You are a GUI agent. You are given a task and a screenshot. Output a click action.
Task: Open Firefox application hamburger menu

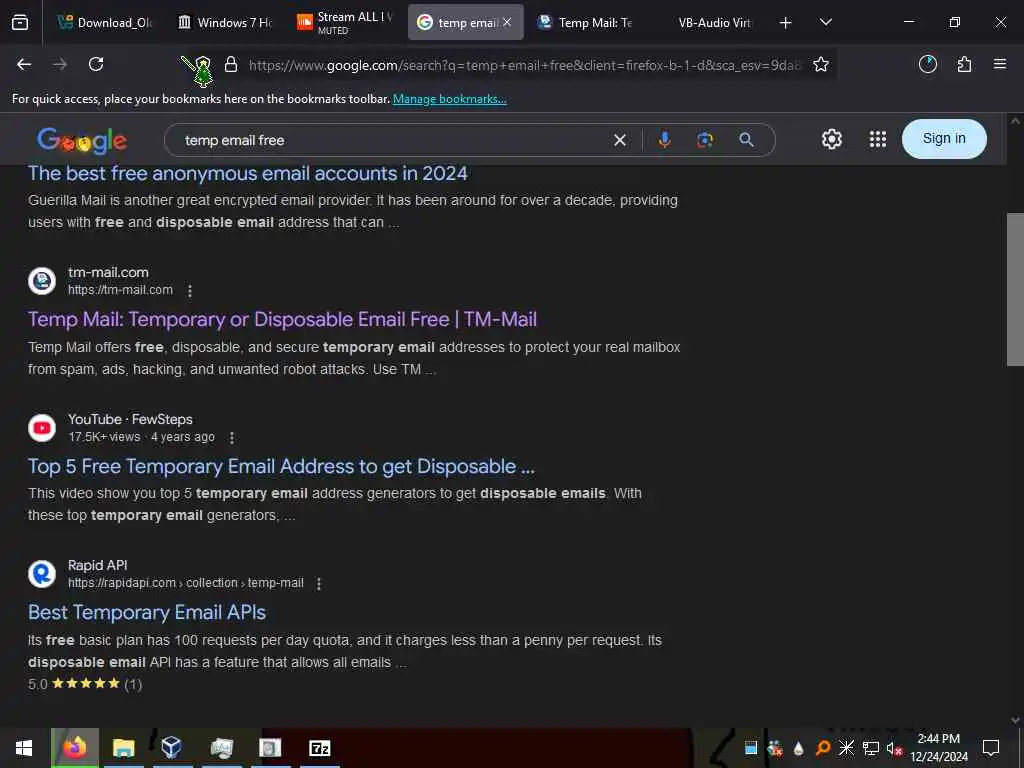pyautogui.click(x=1000, y=64)
